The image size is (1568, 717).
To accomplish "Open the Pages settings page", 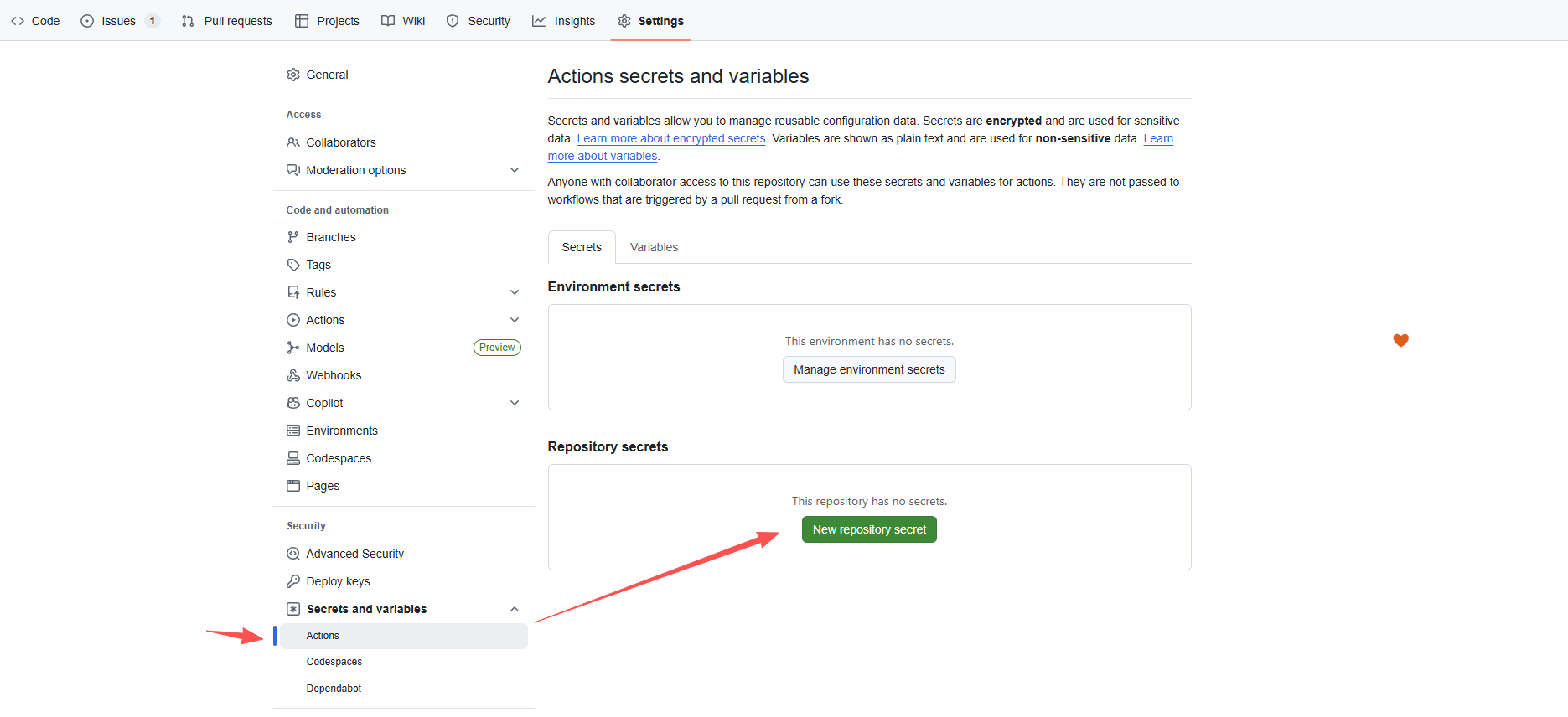I will (403, 486).
